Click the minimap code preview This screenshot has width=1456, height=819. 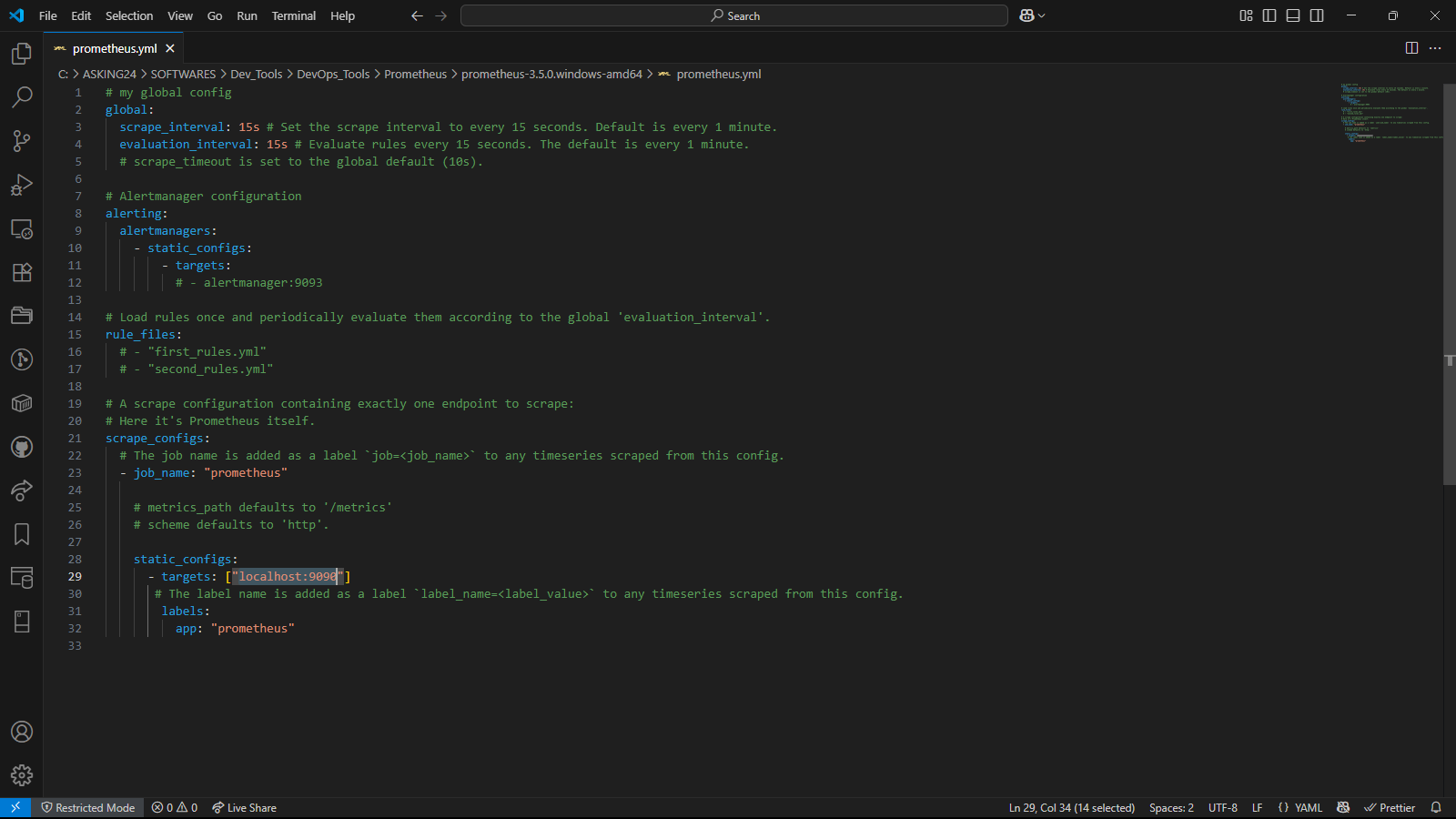1390,113
